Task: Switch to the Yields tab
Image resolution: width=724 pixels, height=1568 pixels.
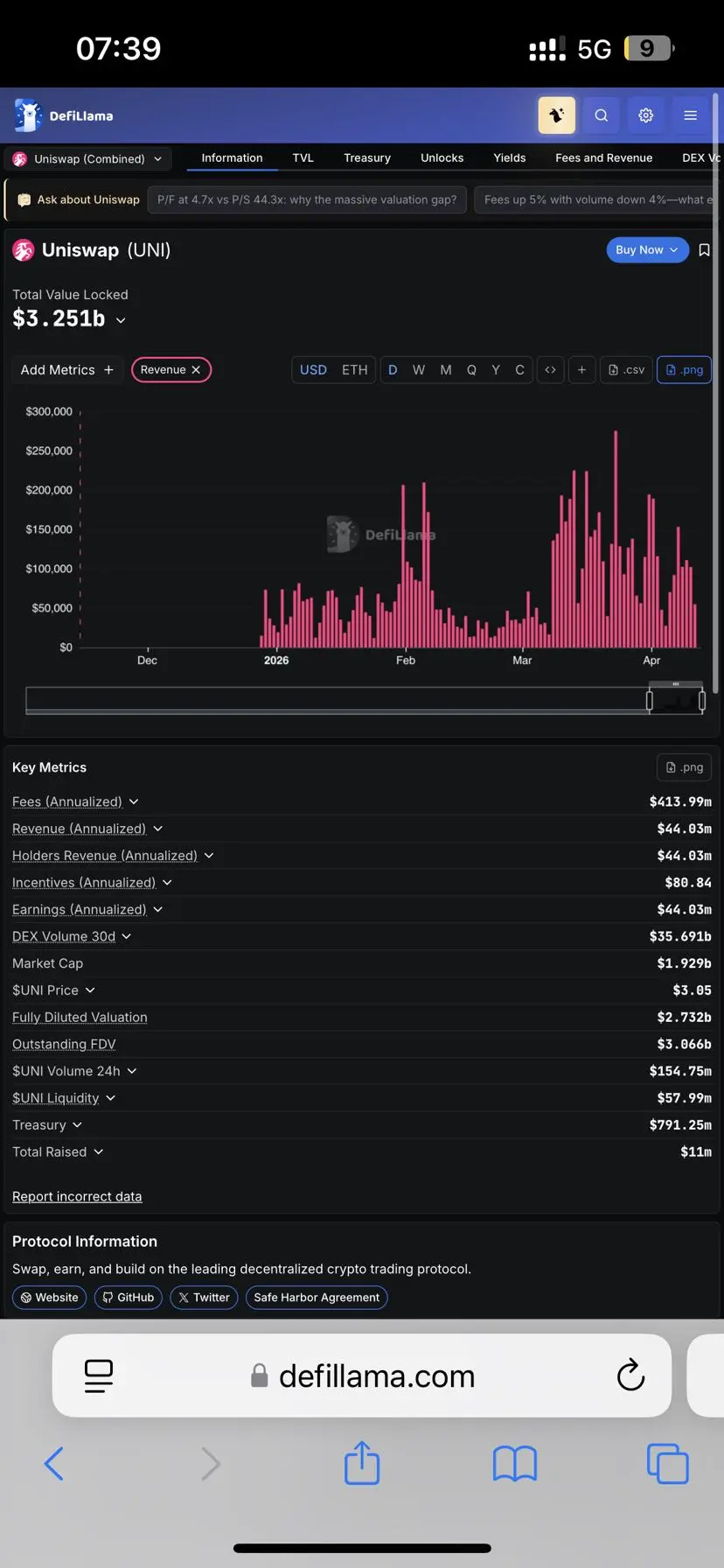Action: tap(510, 158)
